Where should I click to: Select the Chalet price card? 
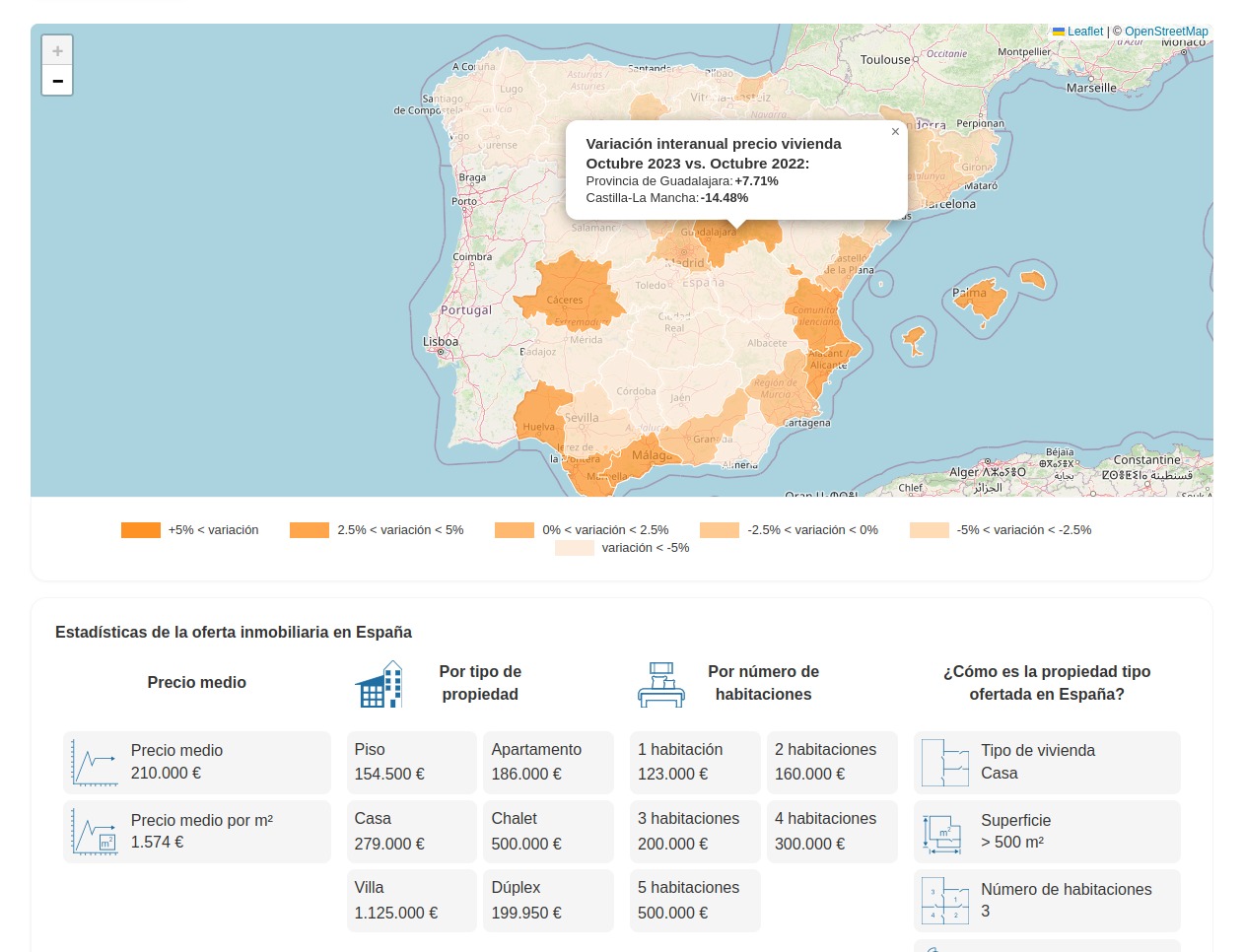tap(548, 832)
